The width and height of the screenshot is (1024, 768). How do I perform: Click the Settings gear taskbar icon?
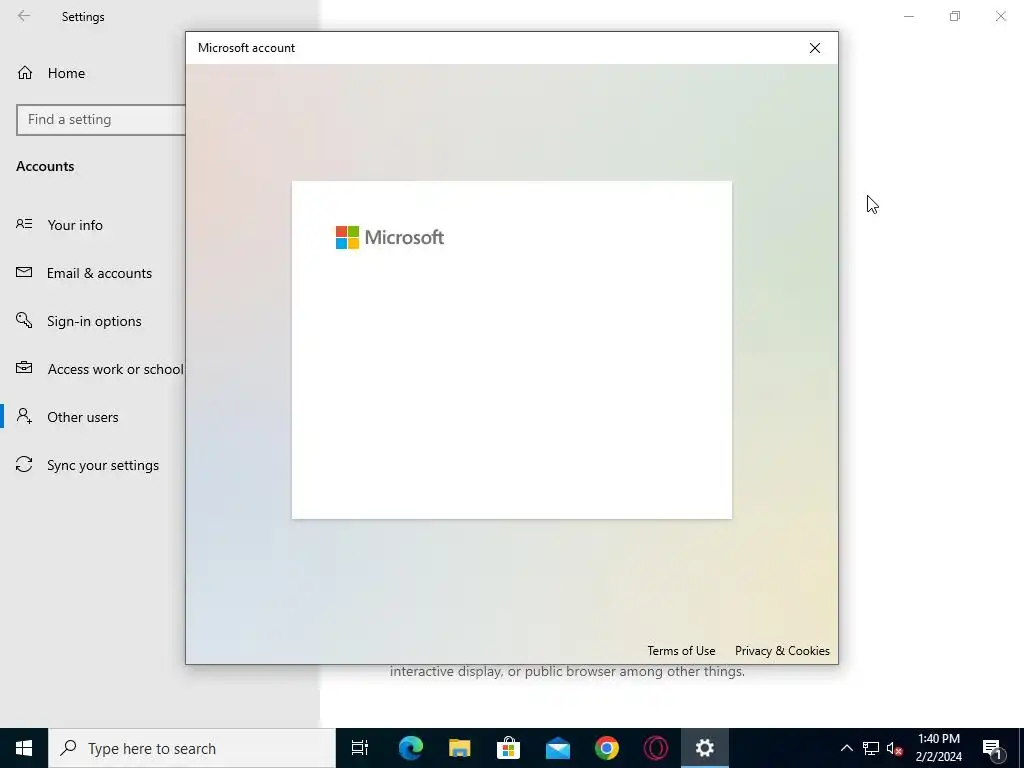704,748
